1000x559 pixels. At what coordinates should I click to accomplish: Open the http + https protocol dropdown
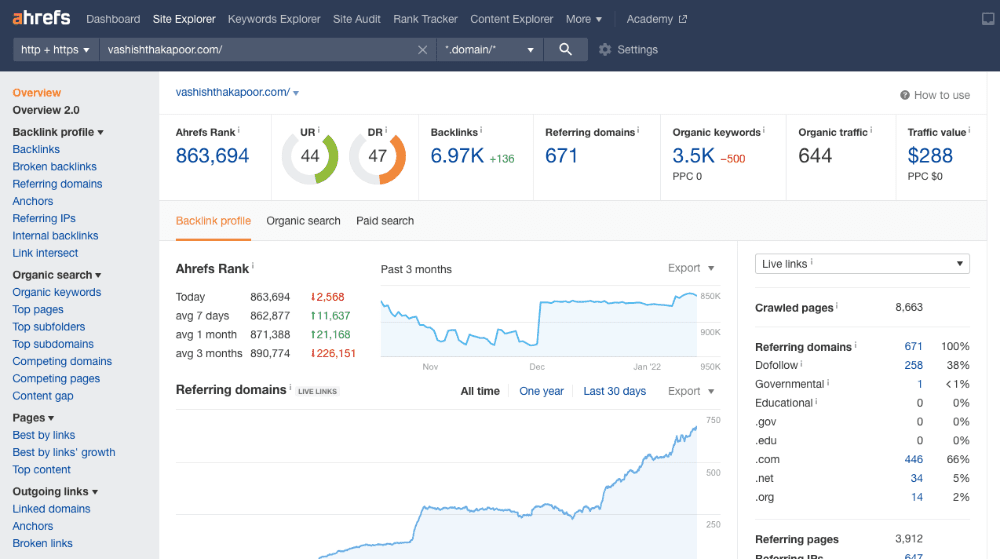[x=56, y=50]
